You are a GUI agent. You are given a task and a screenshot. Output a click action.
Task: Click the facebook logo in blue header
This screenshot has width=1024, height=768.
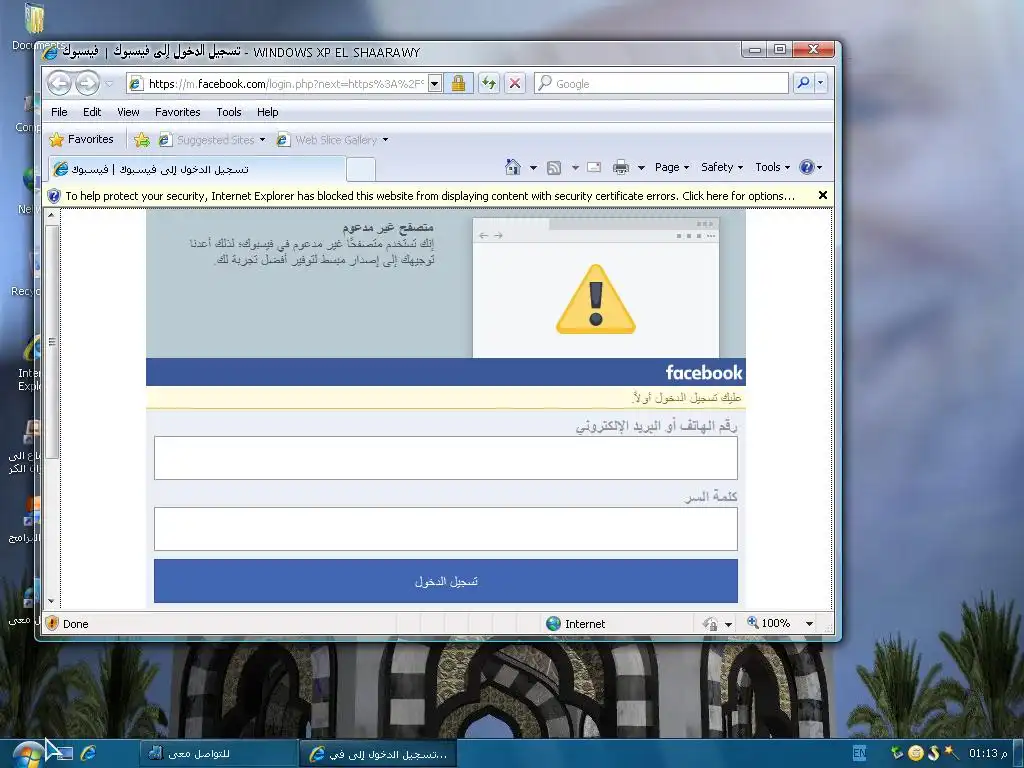click(x=704, y=372)
